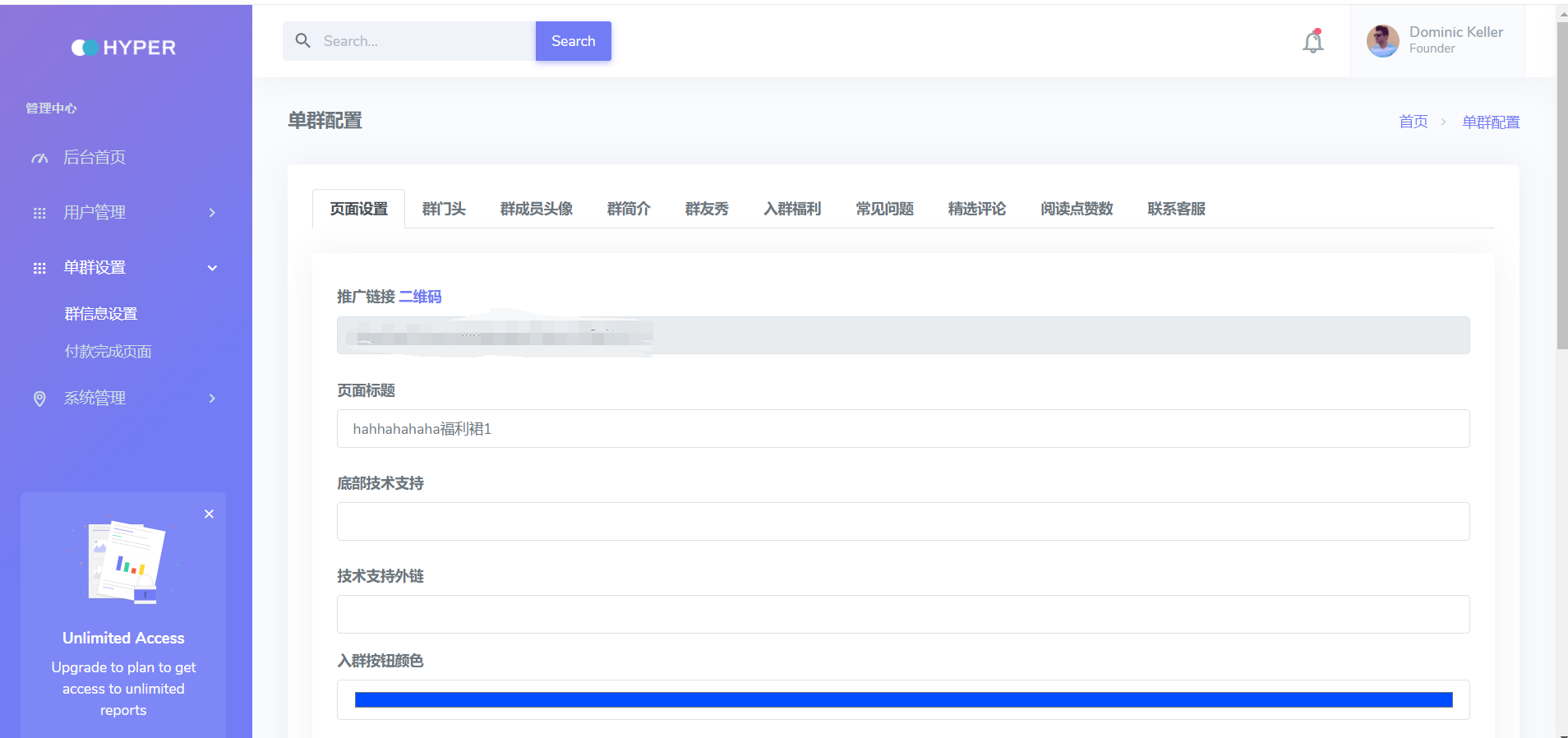The height and width of the screenshot is (738, 1568).
Task: Click the 页面标题 input field
Action: (902, 429)
